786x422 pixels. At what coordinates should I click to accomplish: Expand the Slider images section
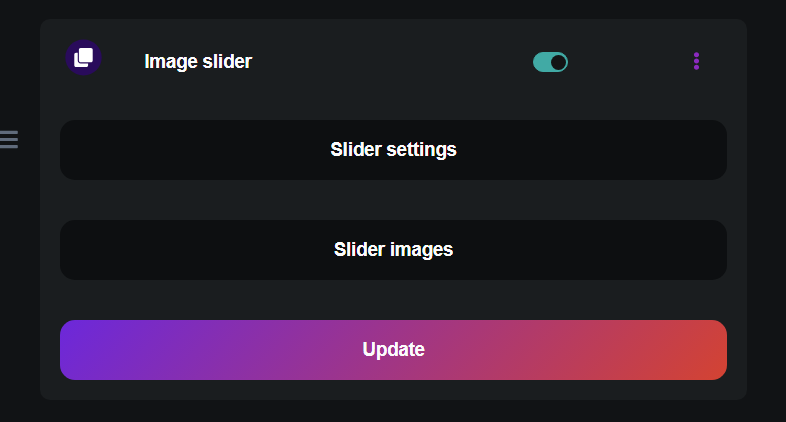point(393,250)
